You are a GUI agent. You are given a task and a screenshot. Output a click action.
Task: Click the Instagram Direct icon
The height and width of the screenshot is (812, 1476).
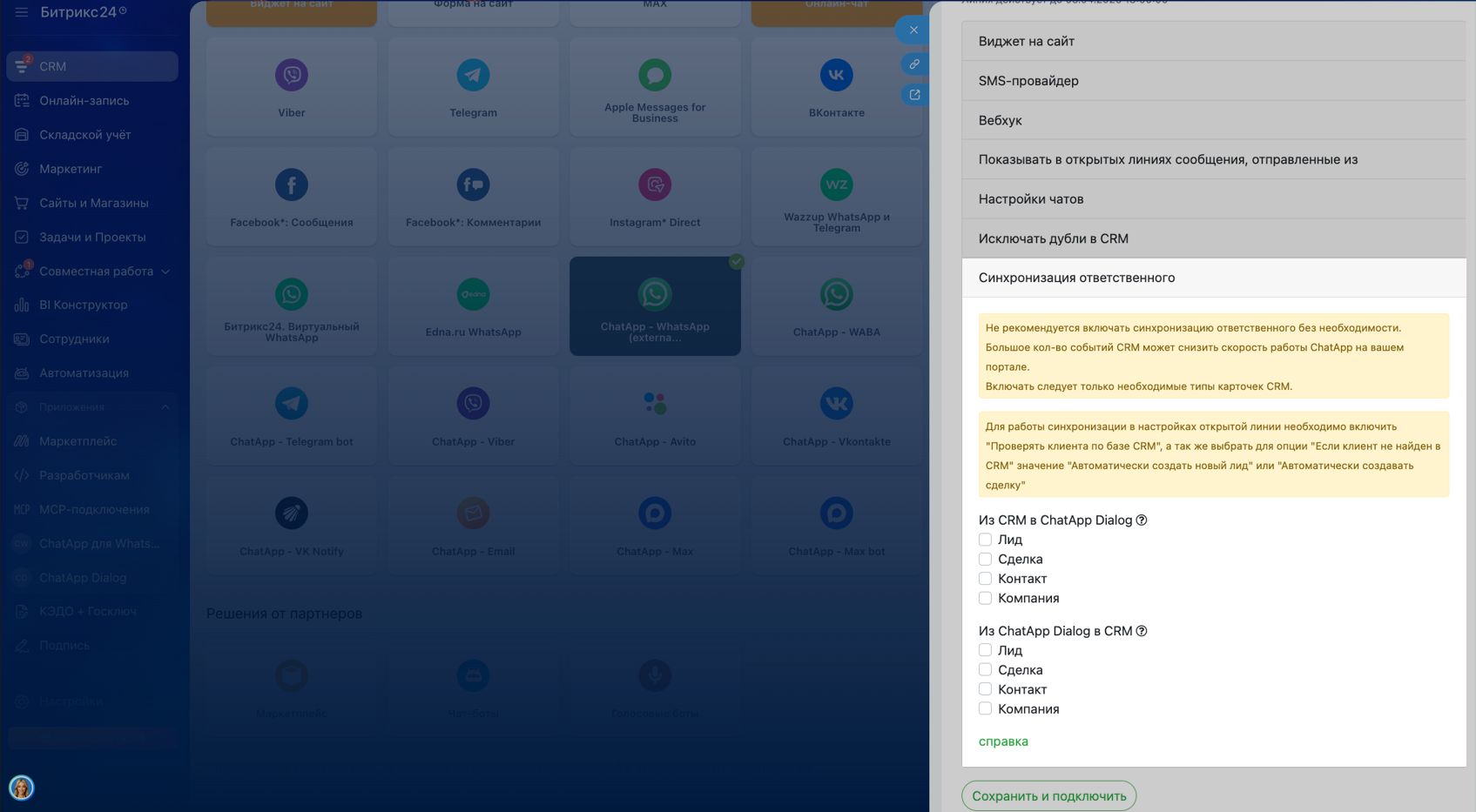[x=655, y=185]
